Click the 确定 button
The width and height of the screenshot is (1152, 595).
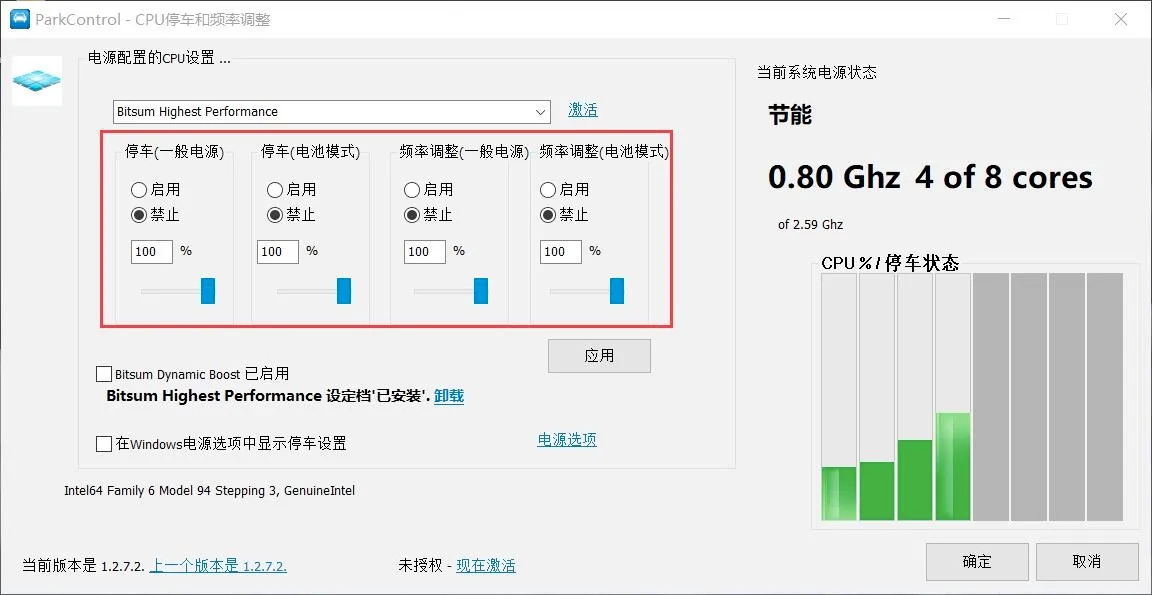coord(977,561)
